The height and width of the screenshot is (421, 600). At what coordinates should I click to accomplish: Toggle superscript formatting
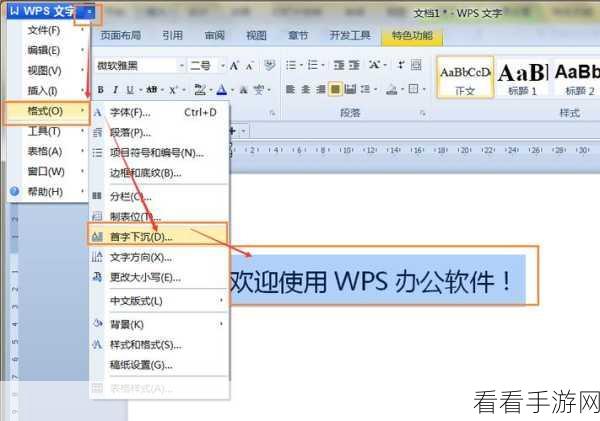[173, 90]
